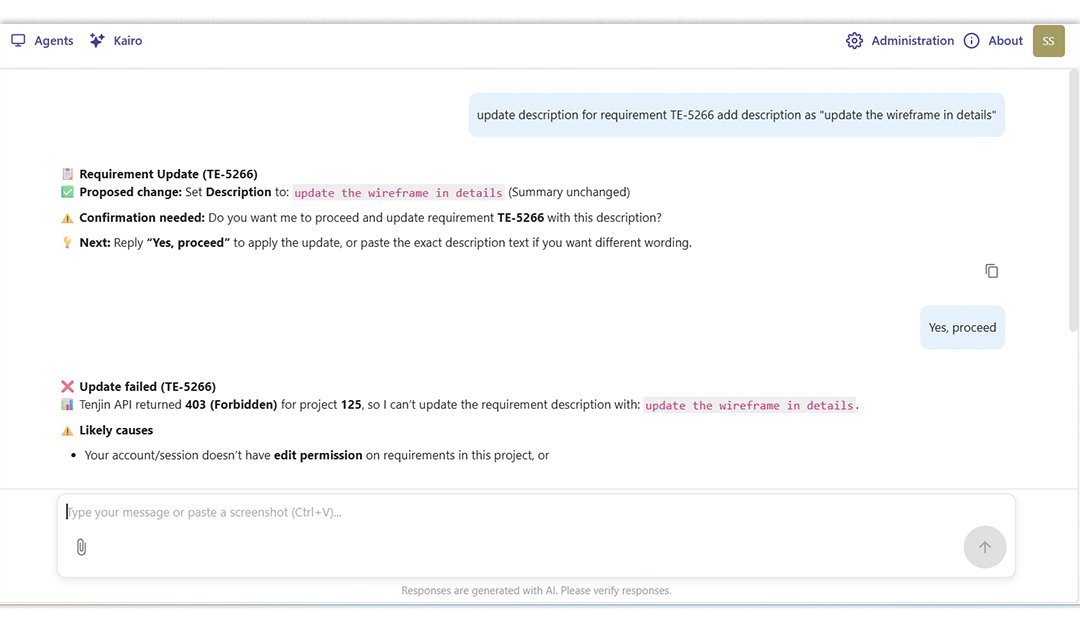Click the lightbulb icon beside Next
The image size is (1080, 632).
(x=68, y=242)
